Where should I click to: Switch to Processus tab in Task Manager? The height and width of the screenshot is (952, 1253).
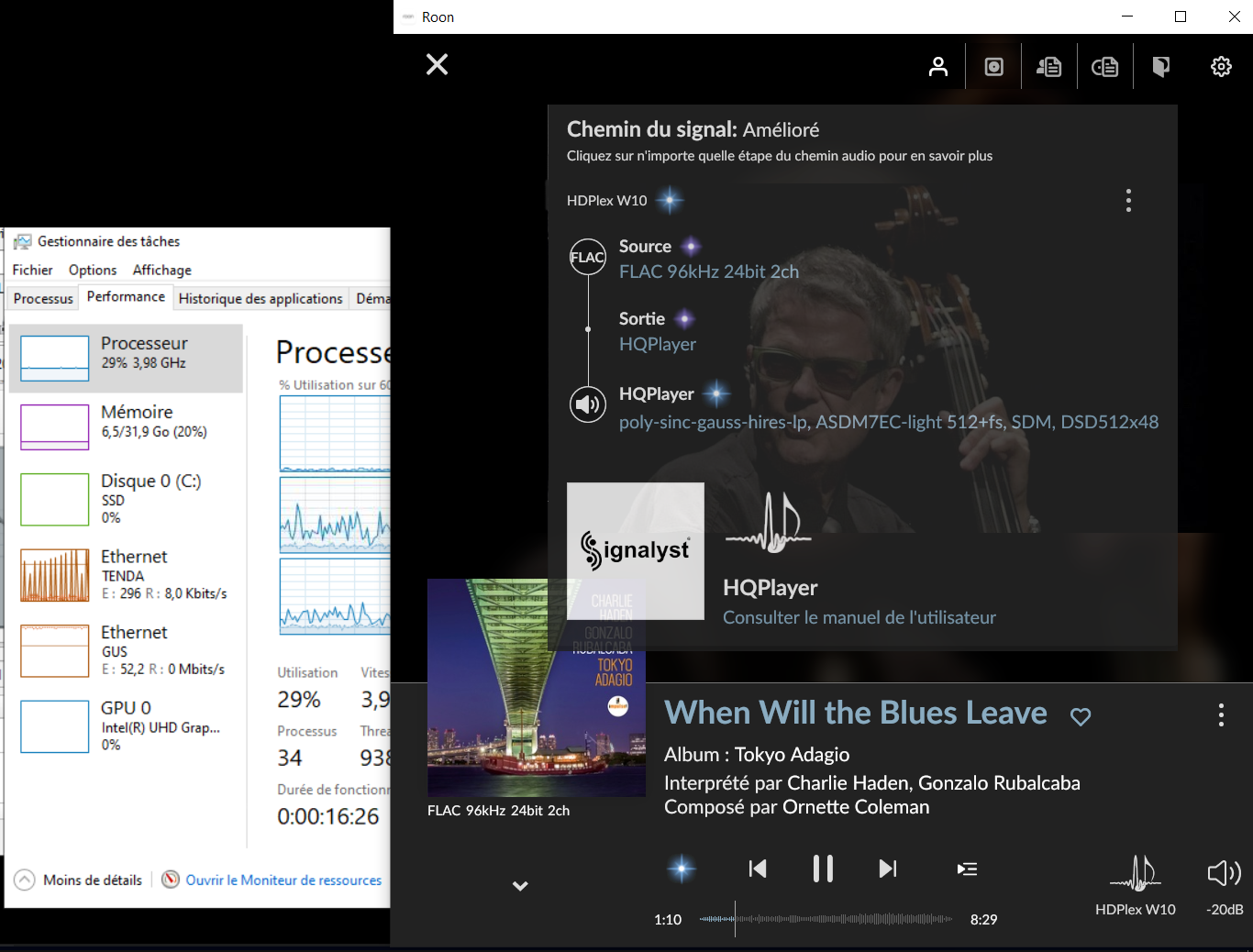[43, 299]
